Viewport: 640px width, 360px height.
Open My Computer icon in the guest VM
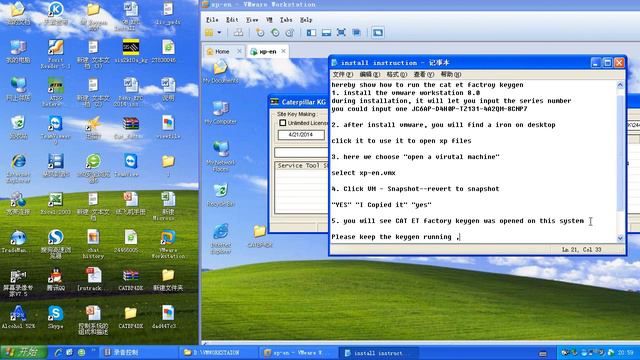coord(220,113)
